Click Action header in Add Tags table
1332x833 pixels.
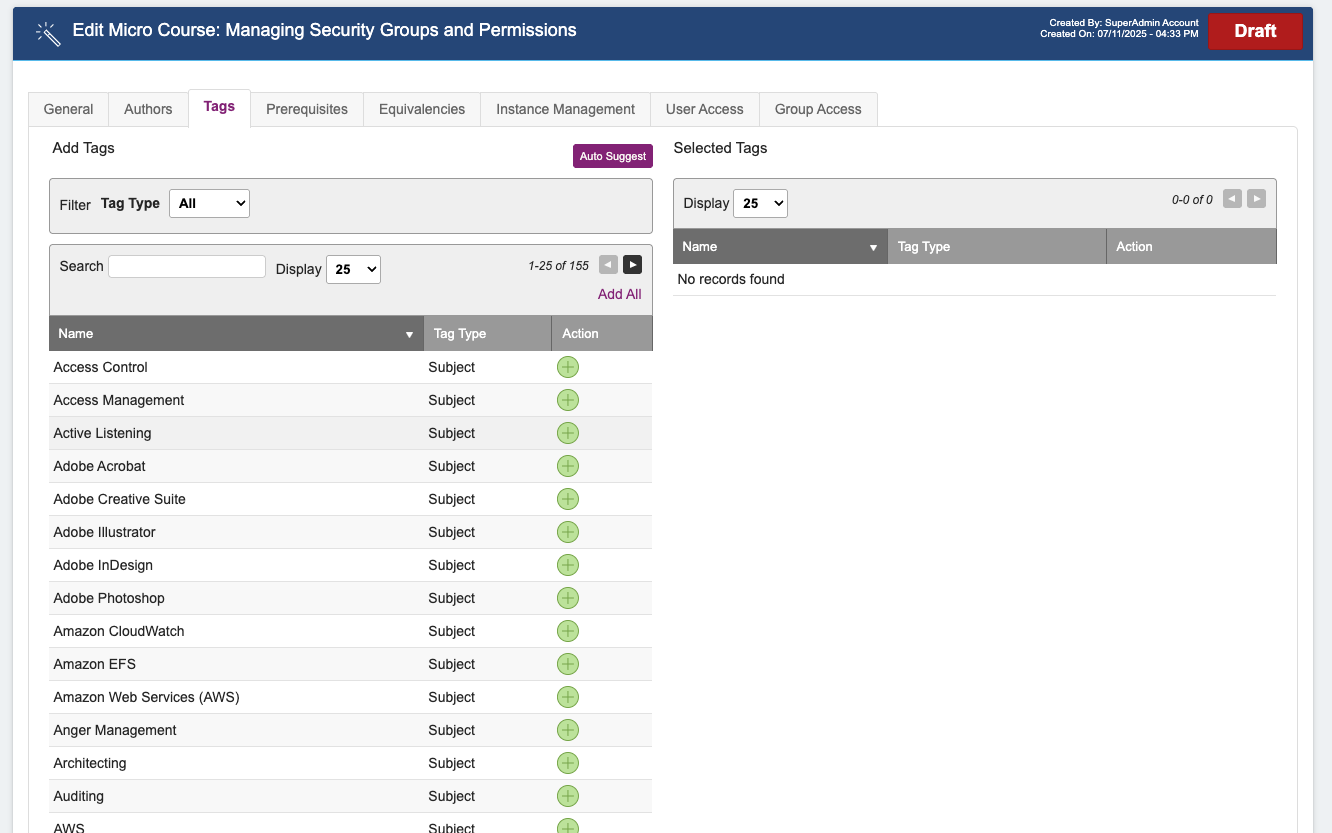click(602, 334)
